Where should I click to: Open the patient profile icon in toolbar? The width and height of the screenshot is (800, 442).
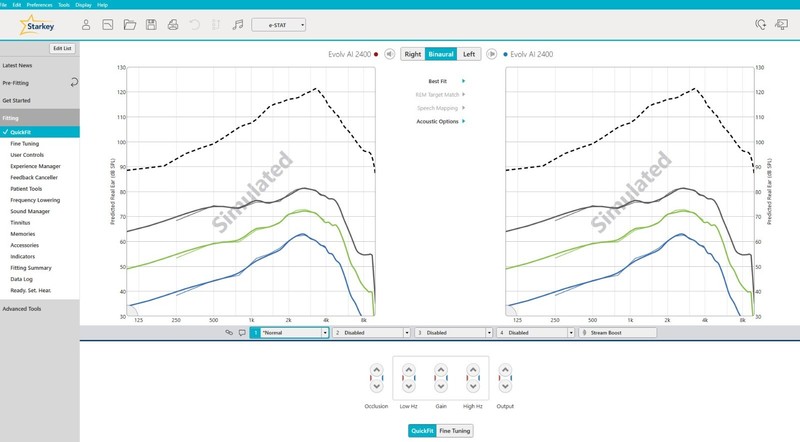(x=86, y=24)
